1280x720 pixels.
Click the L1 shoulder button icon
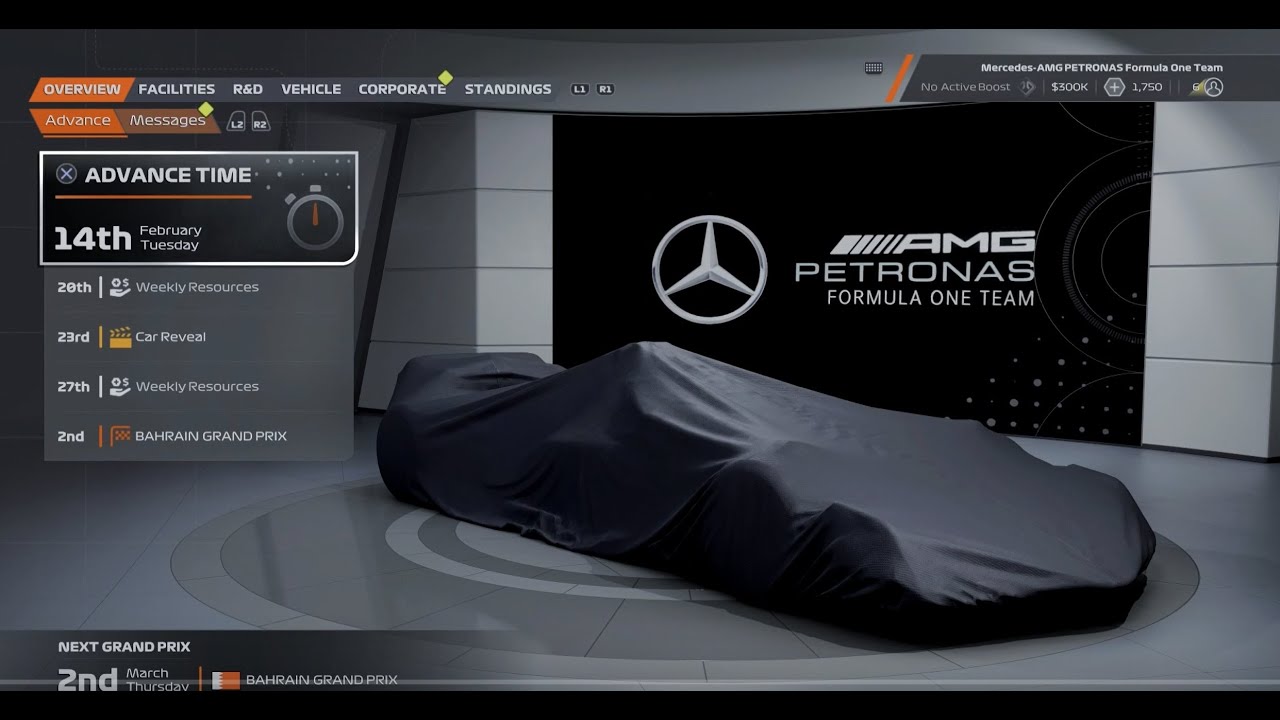tap(580, 89)
